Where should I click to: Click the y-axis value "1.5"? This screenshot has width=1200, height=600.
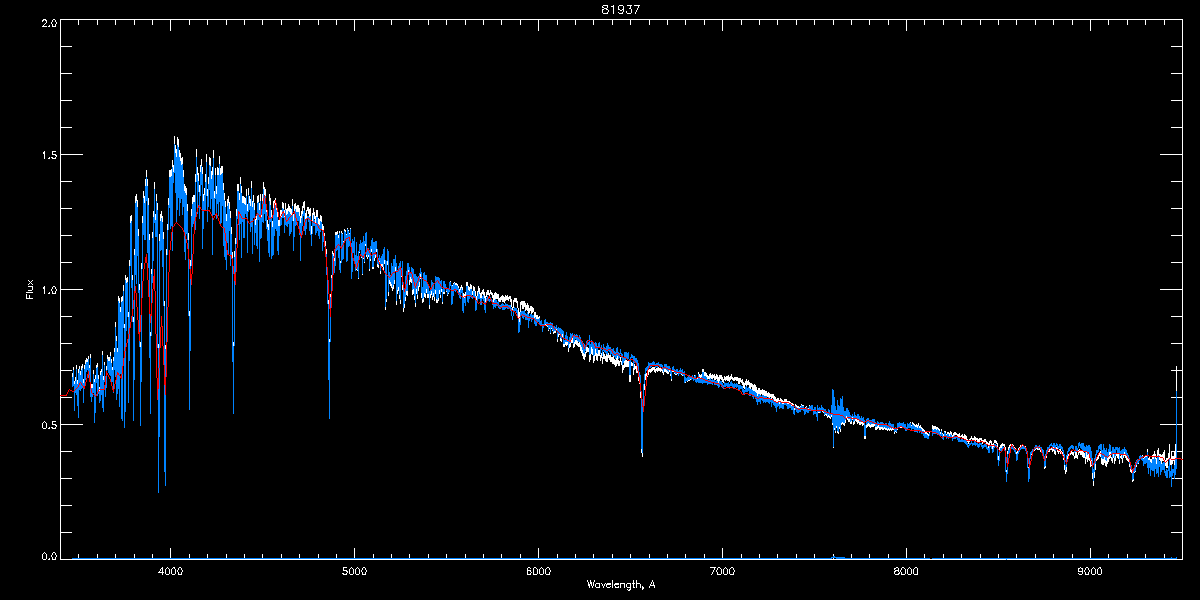47,155
